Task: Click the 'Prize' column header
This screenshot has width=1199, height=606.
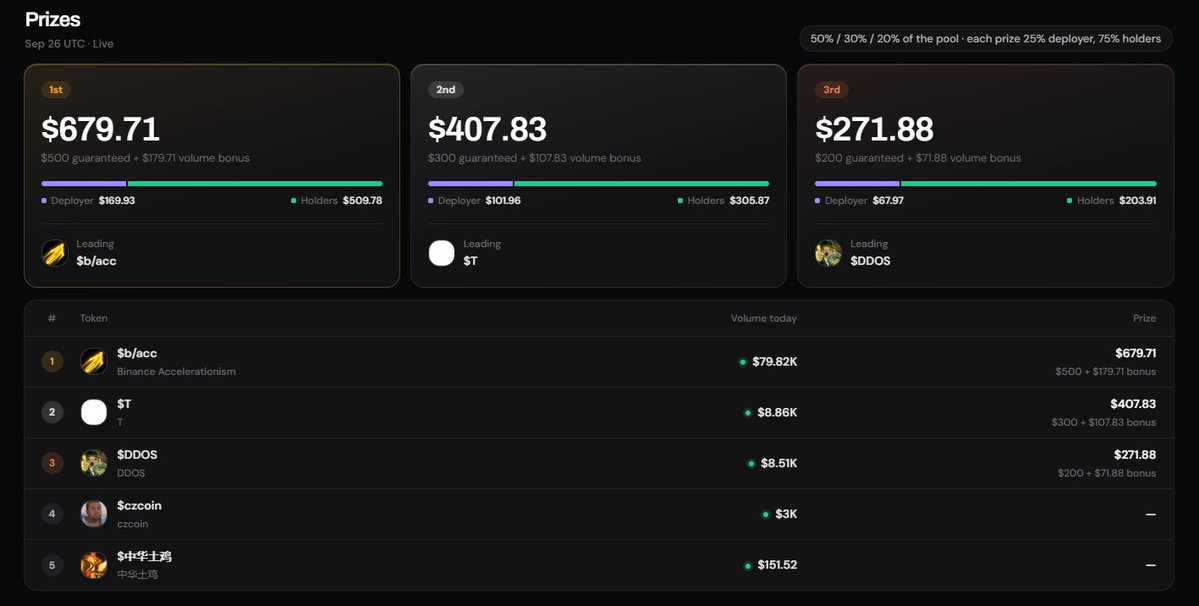Action: point(1145,318)
